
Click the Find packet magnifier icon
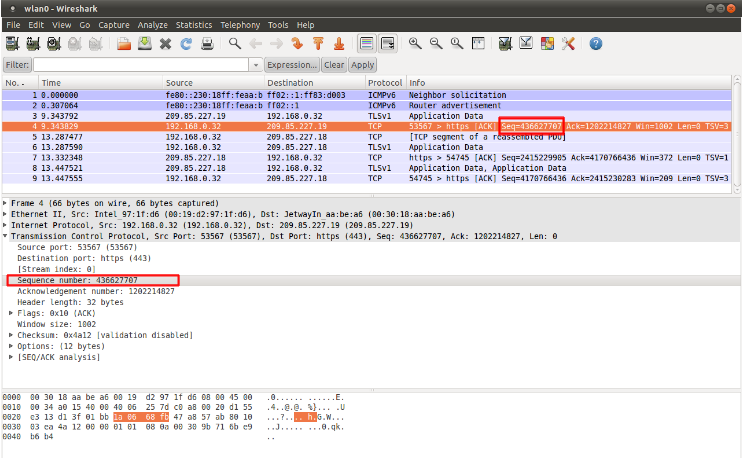[x=235, y=44]
